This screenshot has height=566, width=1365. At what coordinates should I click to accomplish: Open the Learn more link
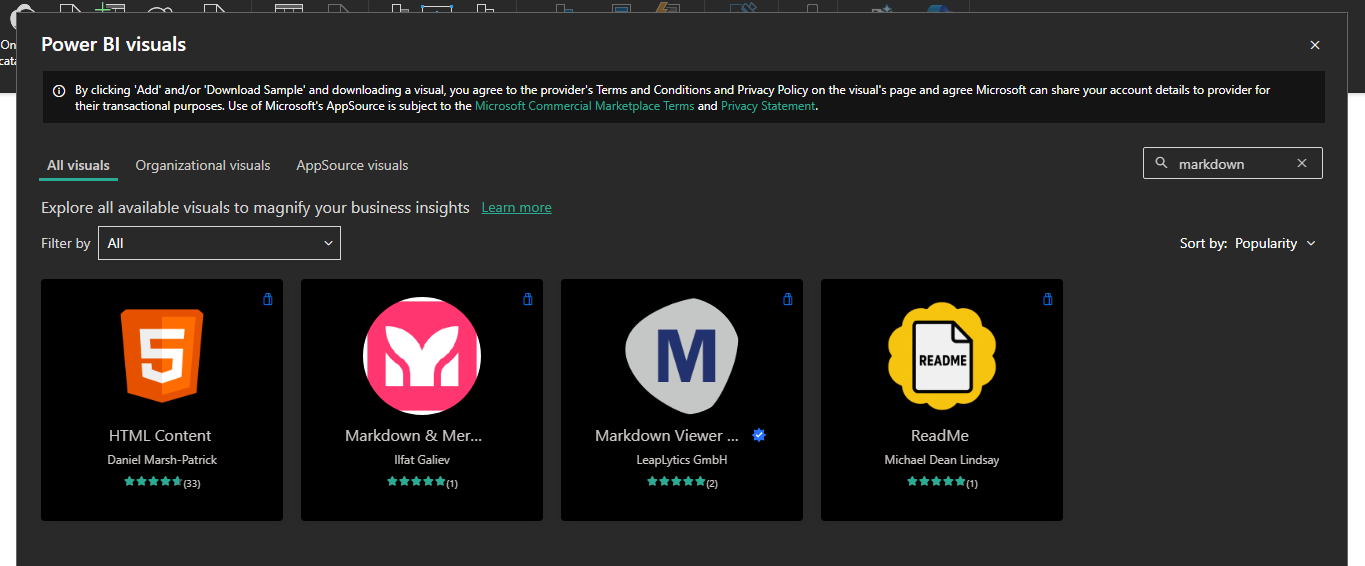(516, 207)
